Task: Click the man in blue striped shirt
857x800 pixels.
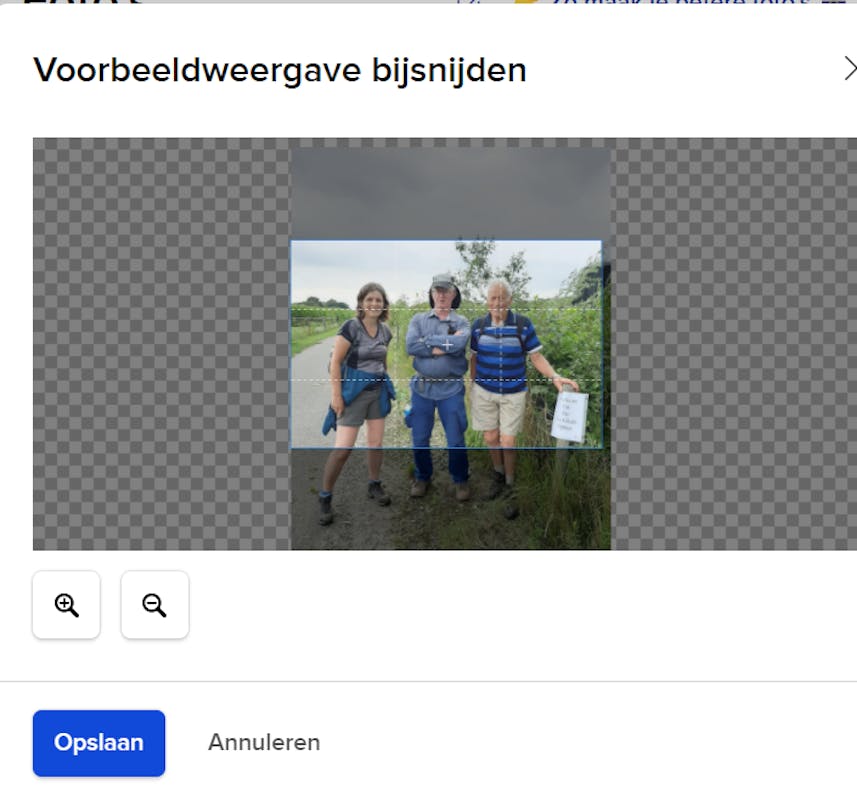Action: 499,355
